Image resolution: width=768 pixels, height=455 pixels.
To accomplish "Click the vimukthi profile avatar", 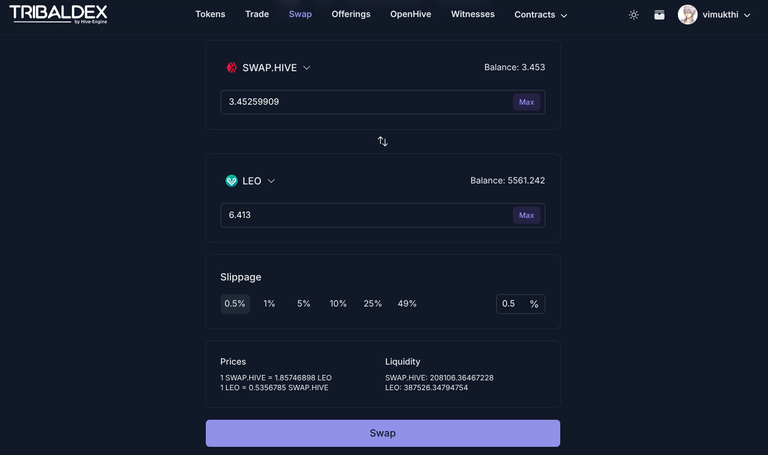I will click(687, 15).
